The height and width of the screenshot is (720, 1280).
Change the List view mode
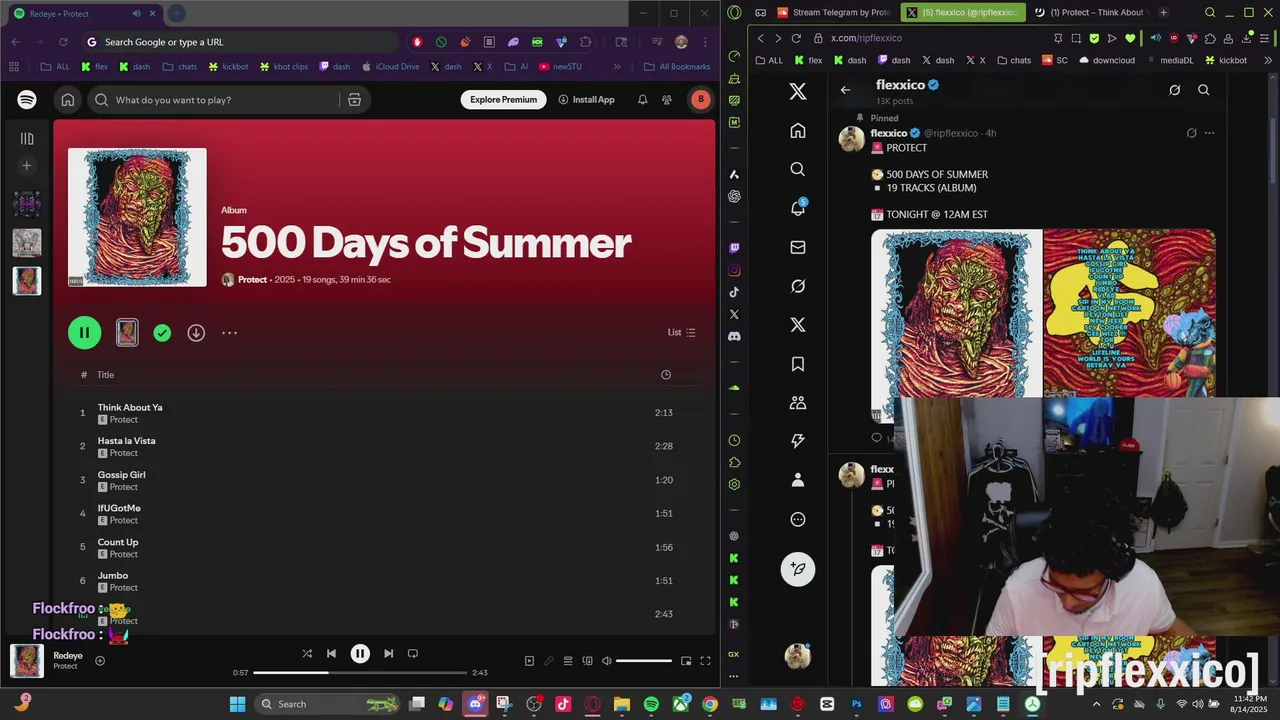coord(681,333)
